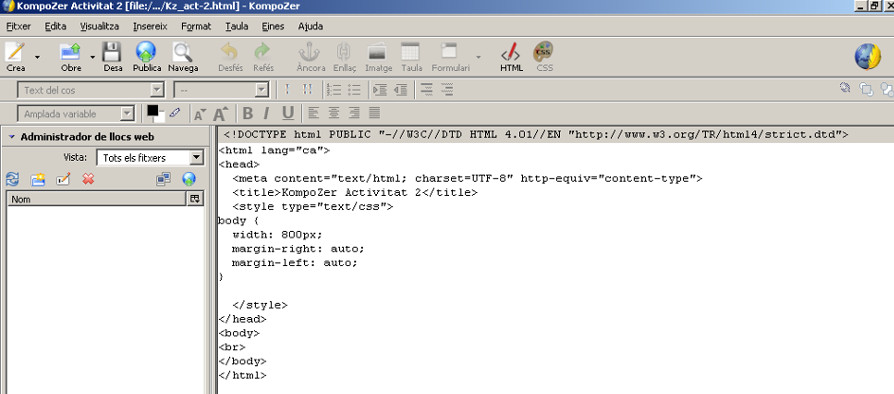Click the indent text icon
The image size is (894, 394).
pyautogui.click(x=380, y=90)
